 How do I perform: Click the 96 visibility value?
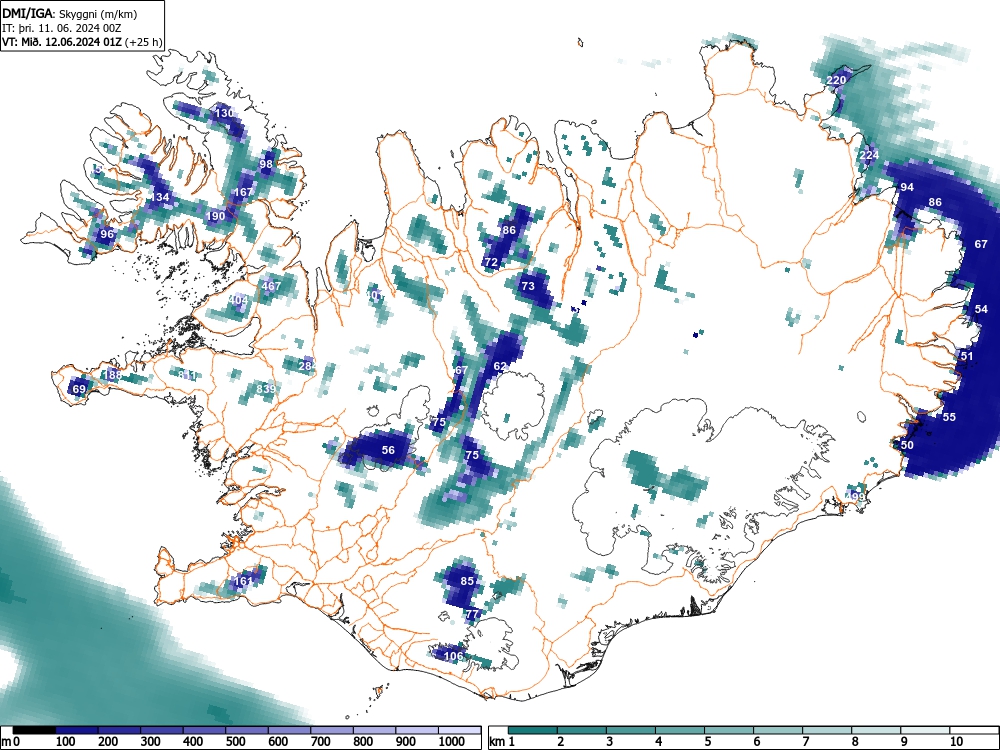[x=107, y=234]
